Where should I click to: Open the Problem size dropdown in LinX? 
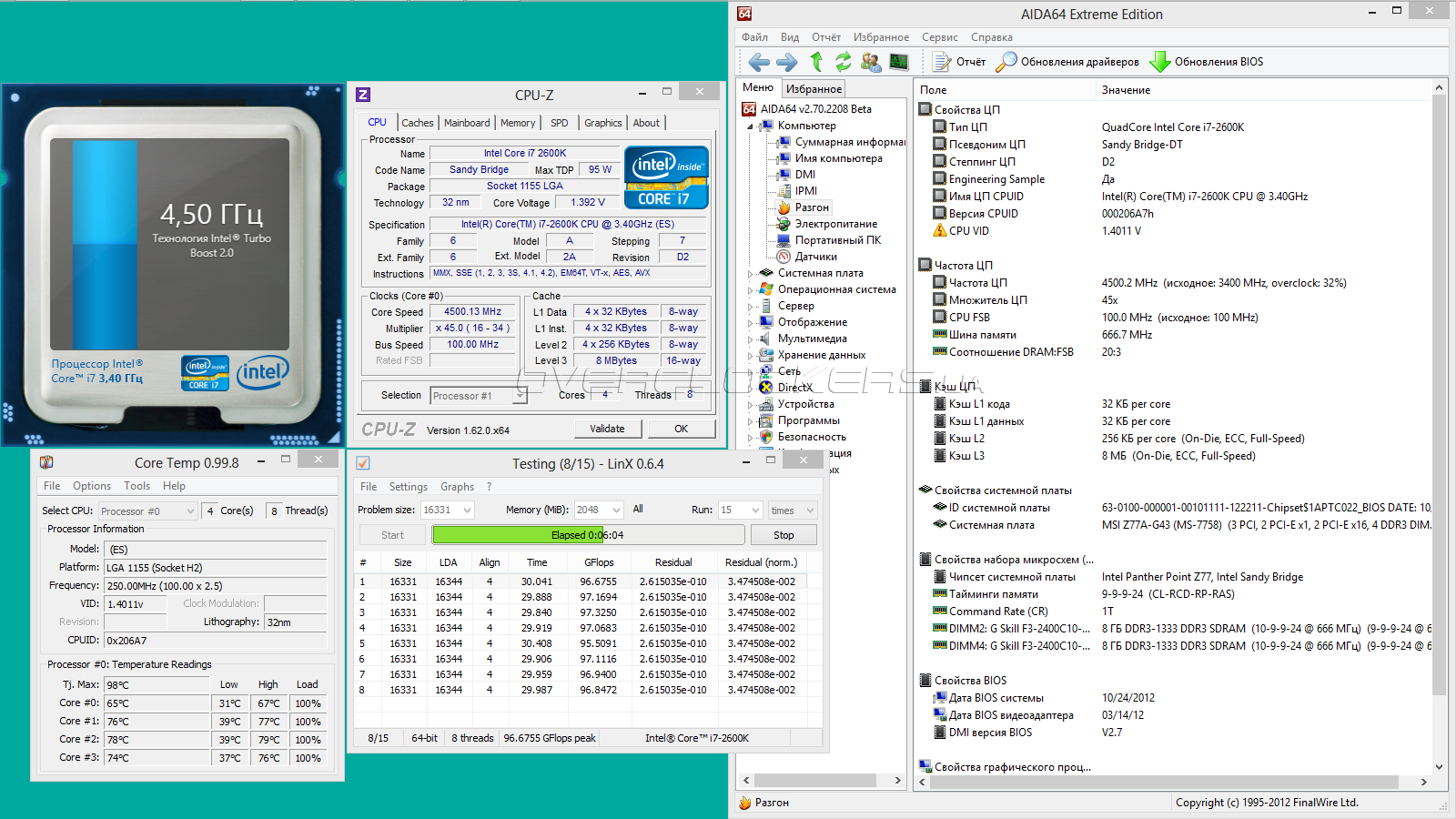pyautogui.click(x=467, y=511)
